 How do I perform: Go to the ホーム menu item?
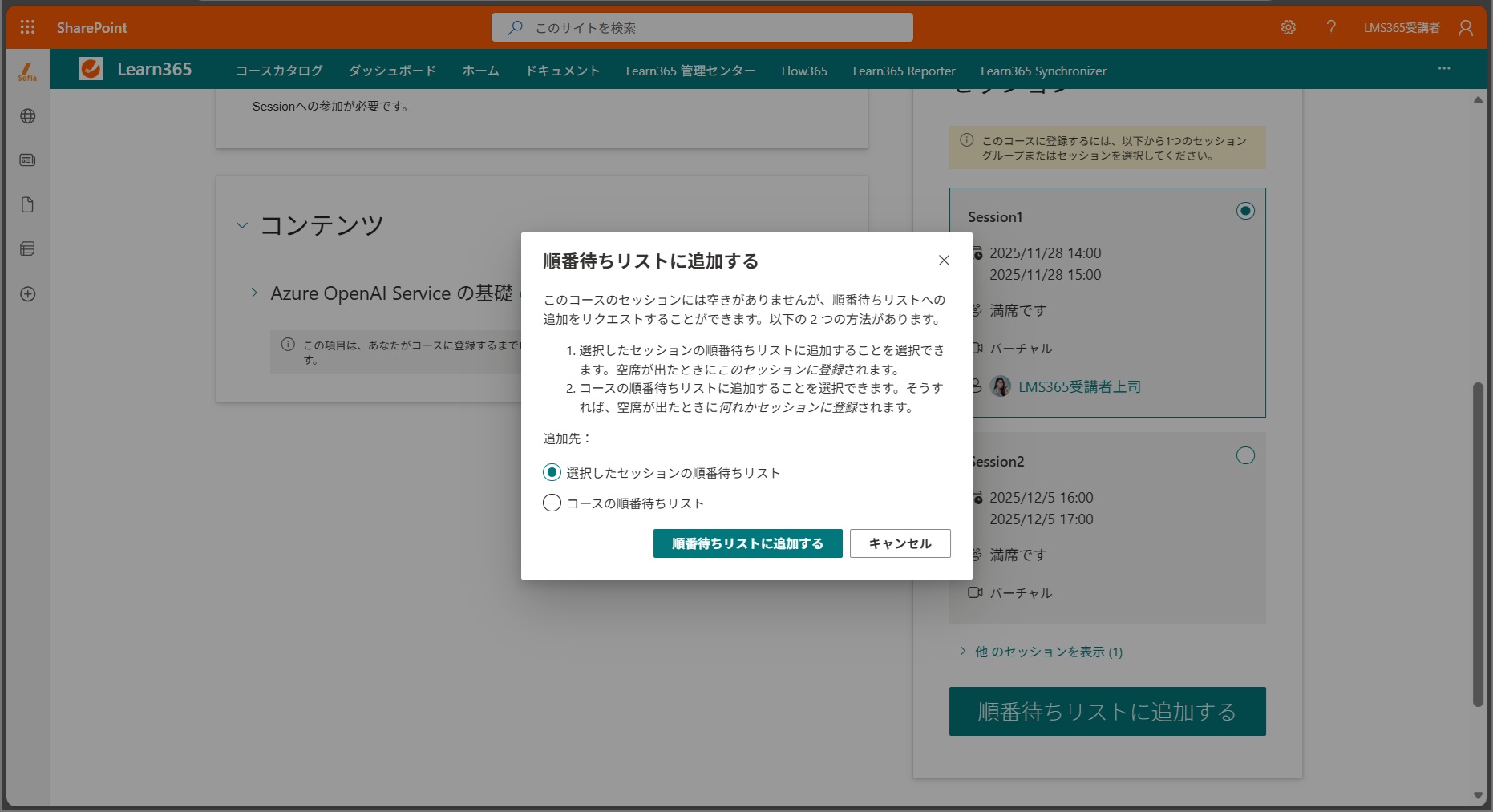click(x=481, y=71)
